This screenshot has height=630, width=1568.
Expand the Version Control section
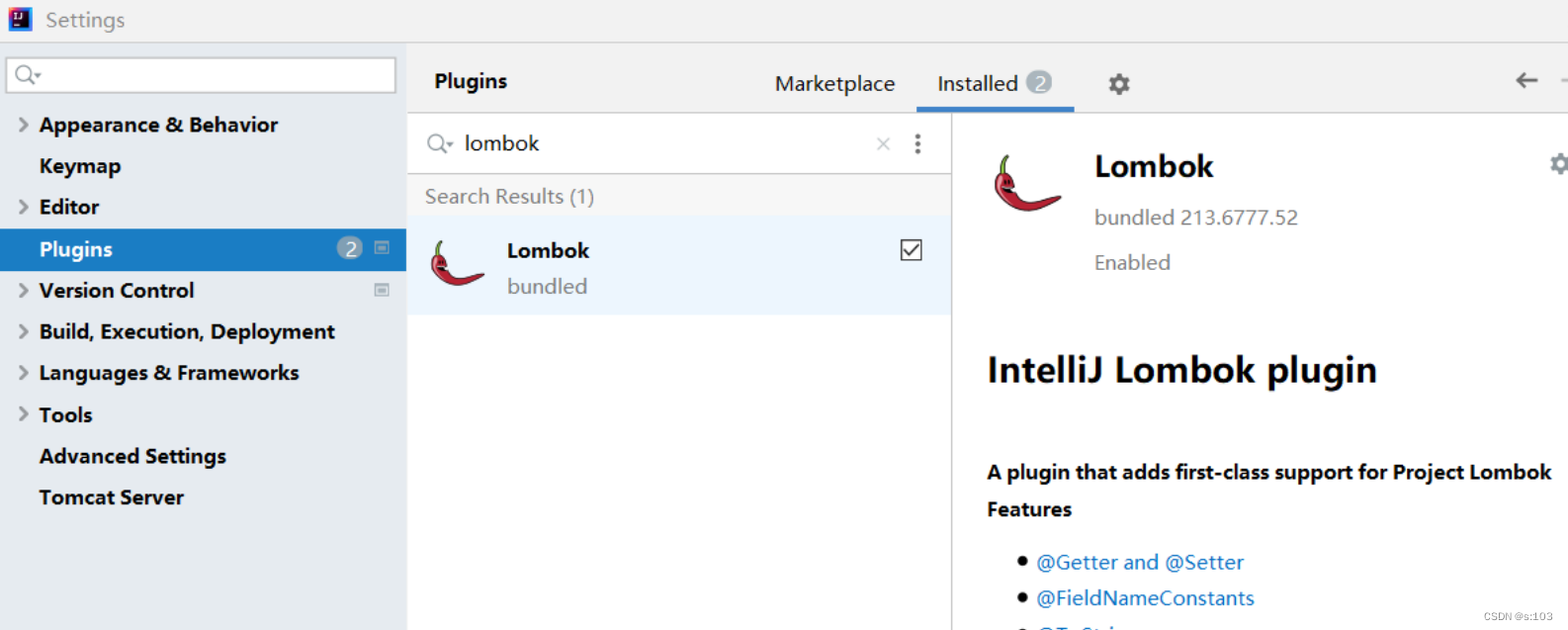pos(23,290)
